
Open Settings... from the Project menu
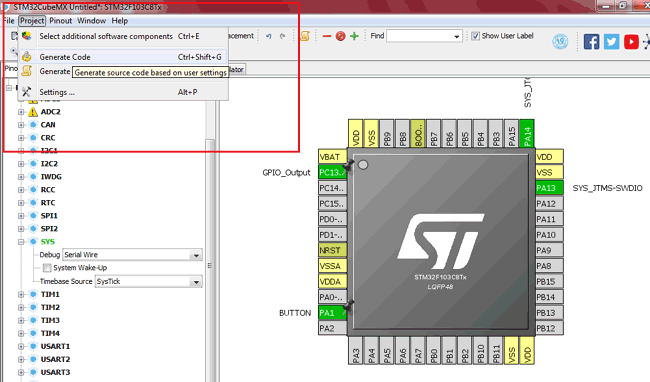pos(123,92)
